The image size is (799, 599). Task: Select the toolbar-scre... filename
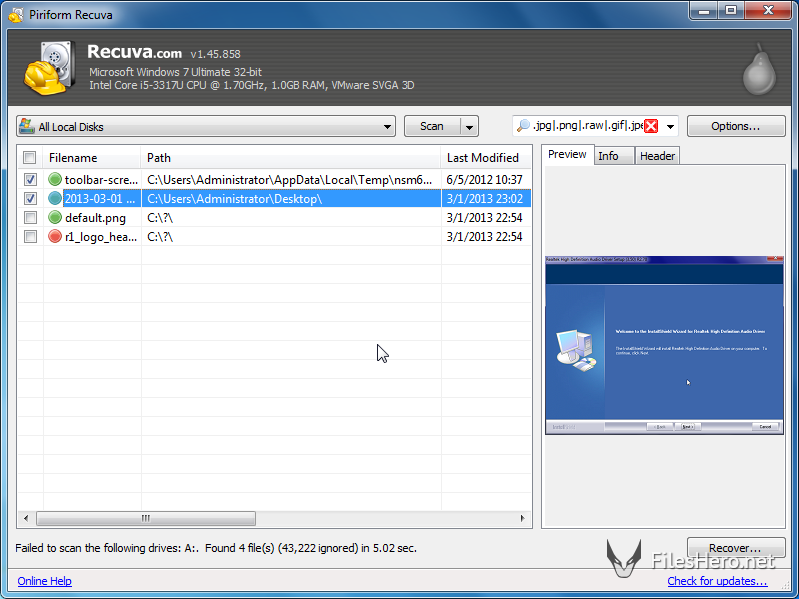point(101,180)
